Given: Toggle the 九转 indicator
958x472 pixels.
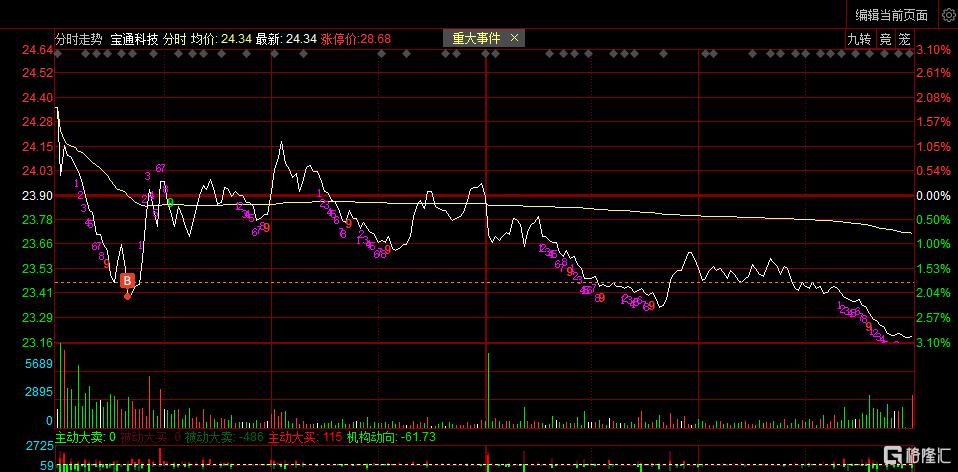Looking at the screenshot, I should point(858,39).
